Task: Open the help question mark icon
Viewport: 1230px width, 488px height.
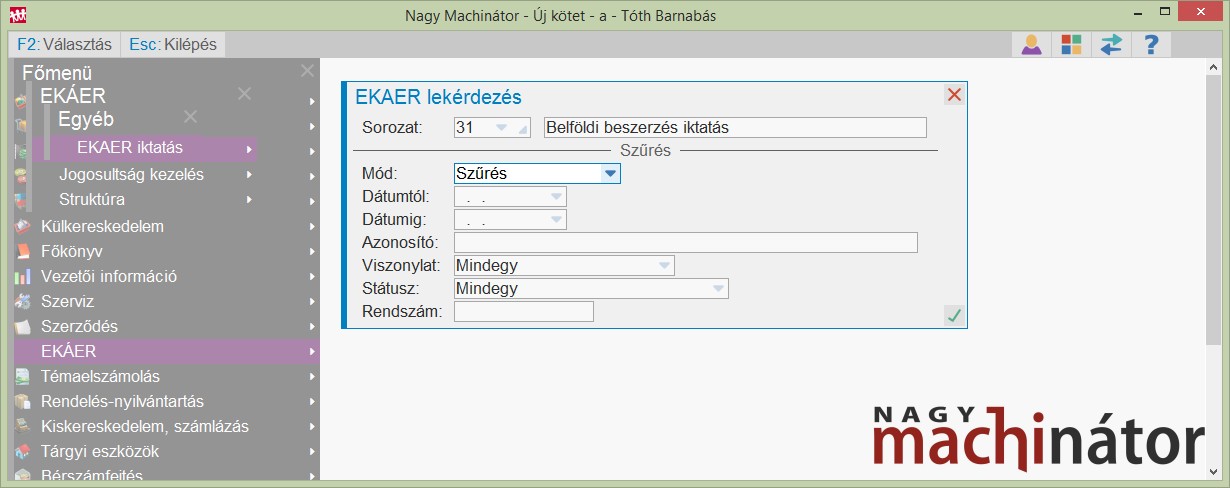Action: coord(1151,44)
